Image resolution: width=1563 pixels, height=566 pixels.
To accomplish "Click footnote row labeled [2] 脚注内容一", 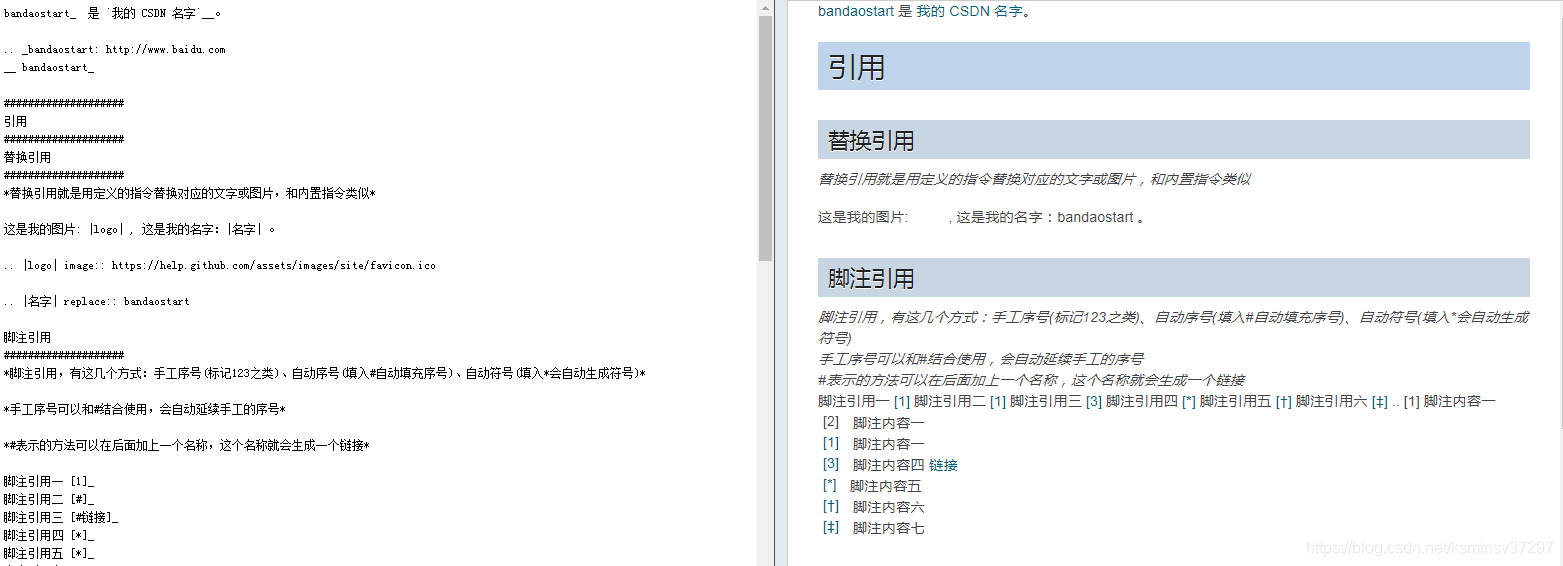I will (873, 422).
